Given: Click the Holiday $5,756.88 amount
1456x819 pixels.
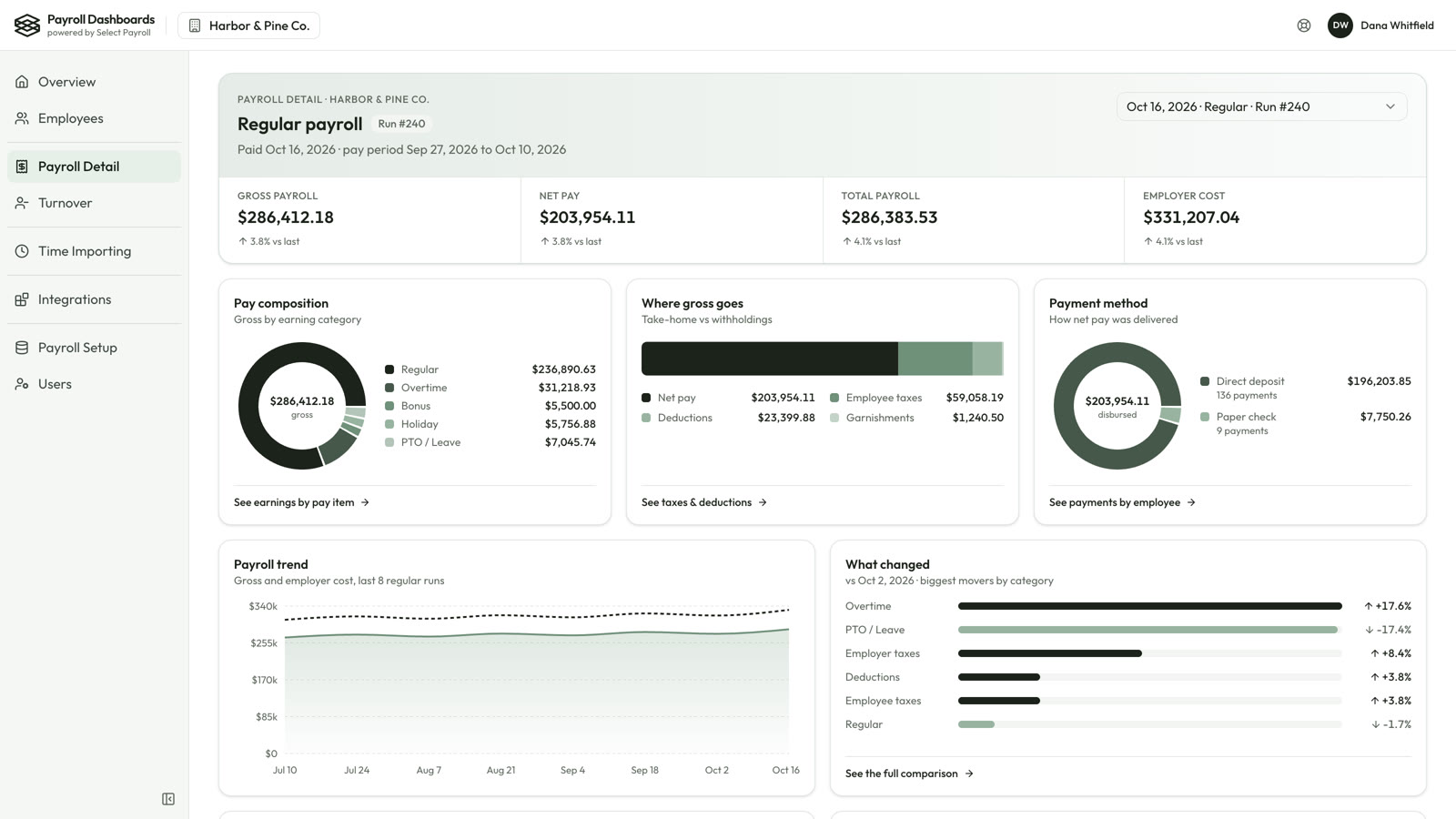Looking at the screenshot, I should click(571, 424).
